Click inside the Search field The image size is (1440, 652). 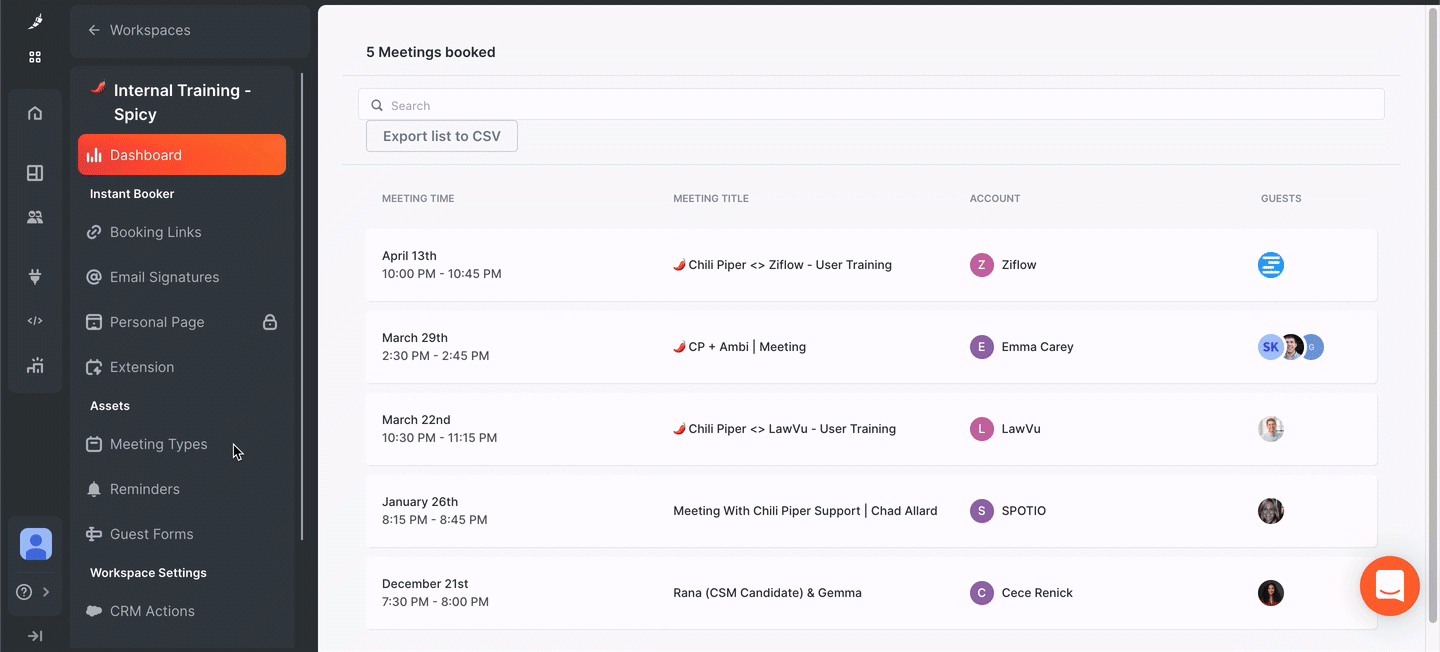pos(700,104)
